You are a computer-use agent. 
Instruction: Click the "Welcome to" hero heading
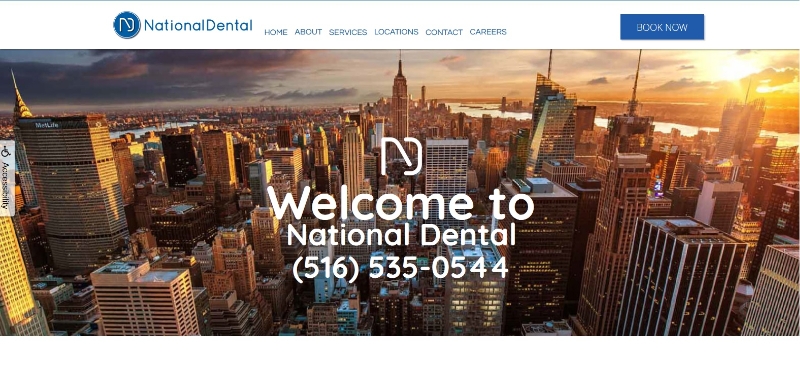(401, 204)
